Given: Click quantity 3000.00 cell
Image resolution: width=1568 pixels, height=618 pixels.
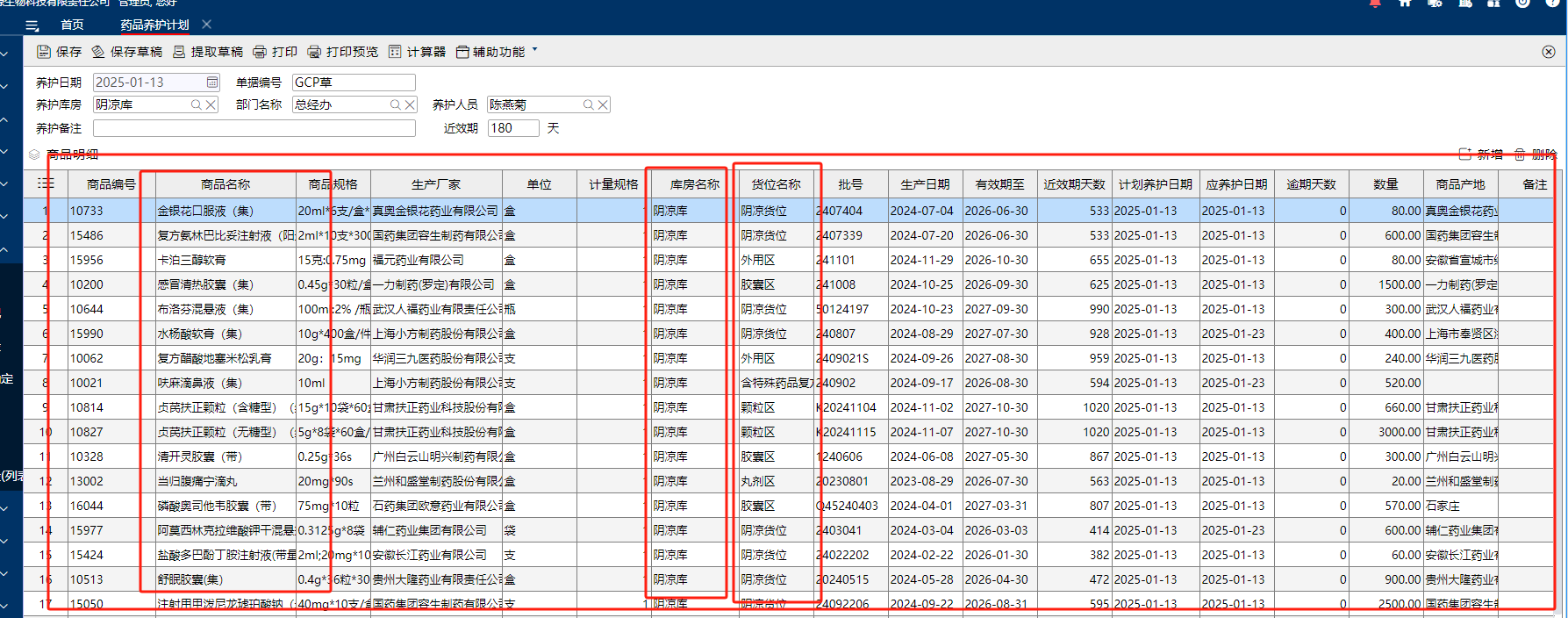Looking at the screenshot, I should [1385, 432].
